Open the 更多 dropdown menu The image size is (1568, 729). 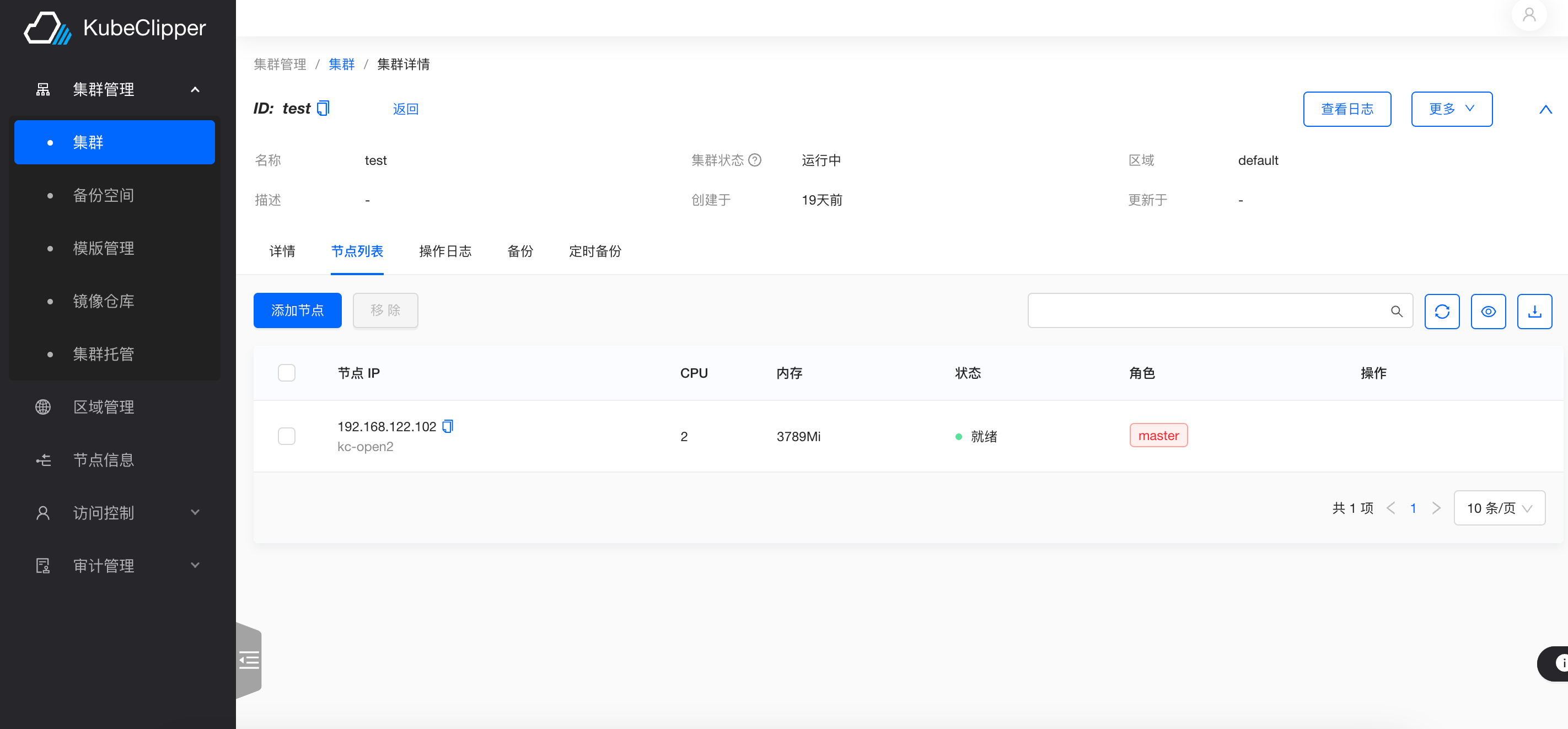click(1451, 109)
